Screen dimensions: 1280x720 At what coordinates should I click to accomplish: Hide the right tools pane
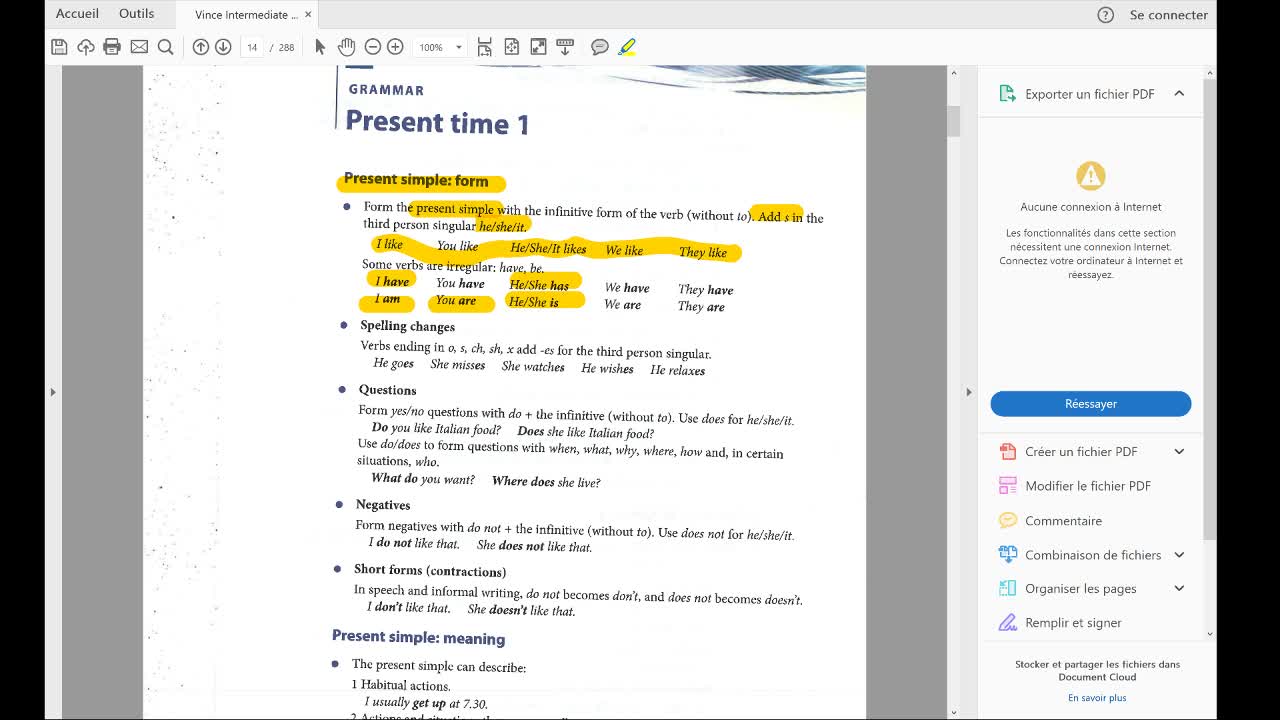pos(968,392)
